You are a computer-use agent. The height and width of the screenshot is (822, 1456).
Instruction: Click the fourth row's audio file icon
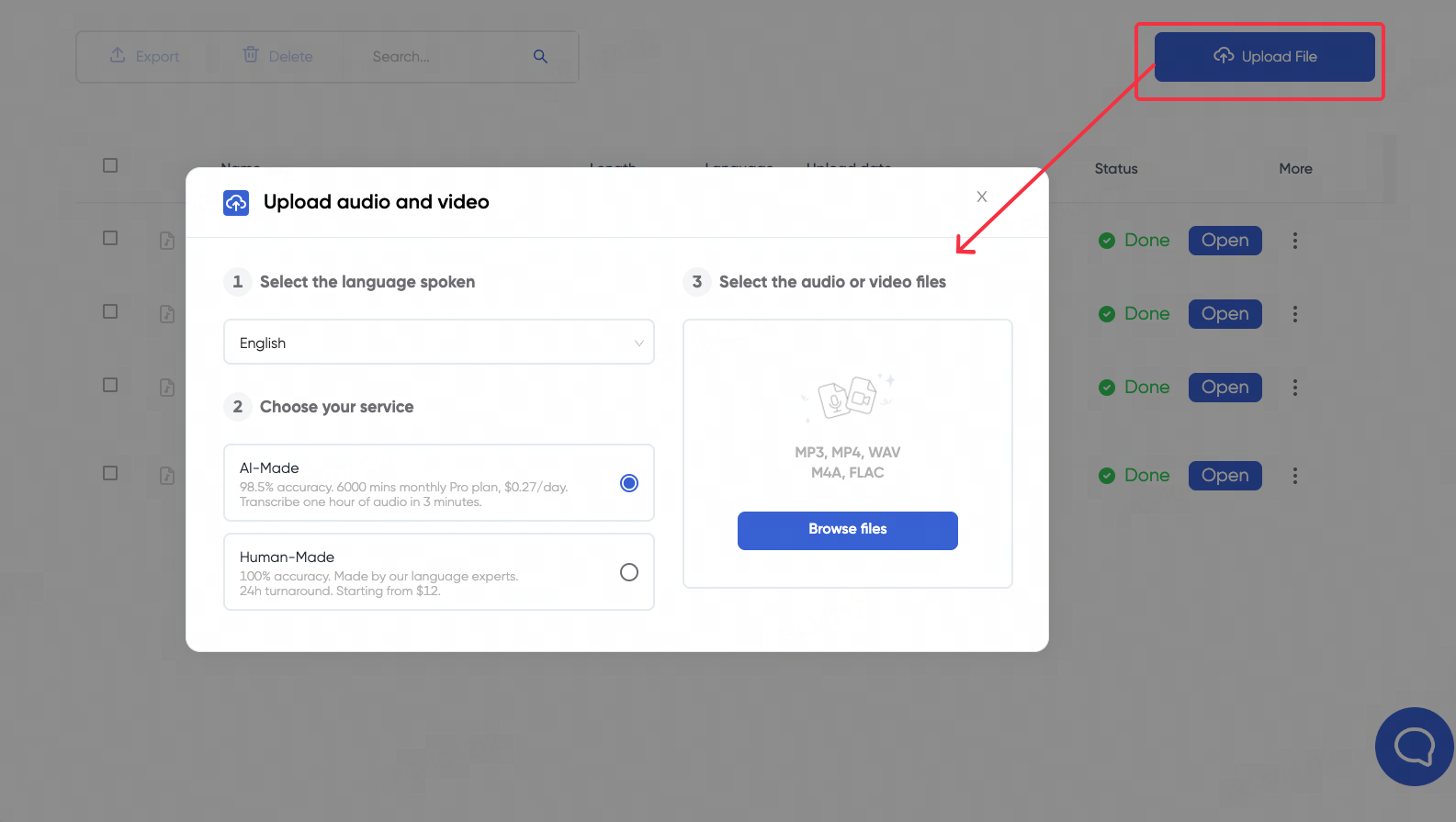coord(167,476)
